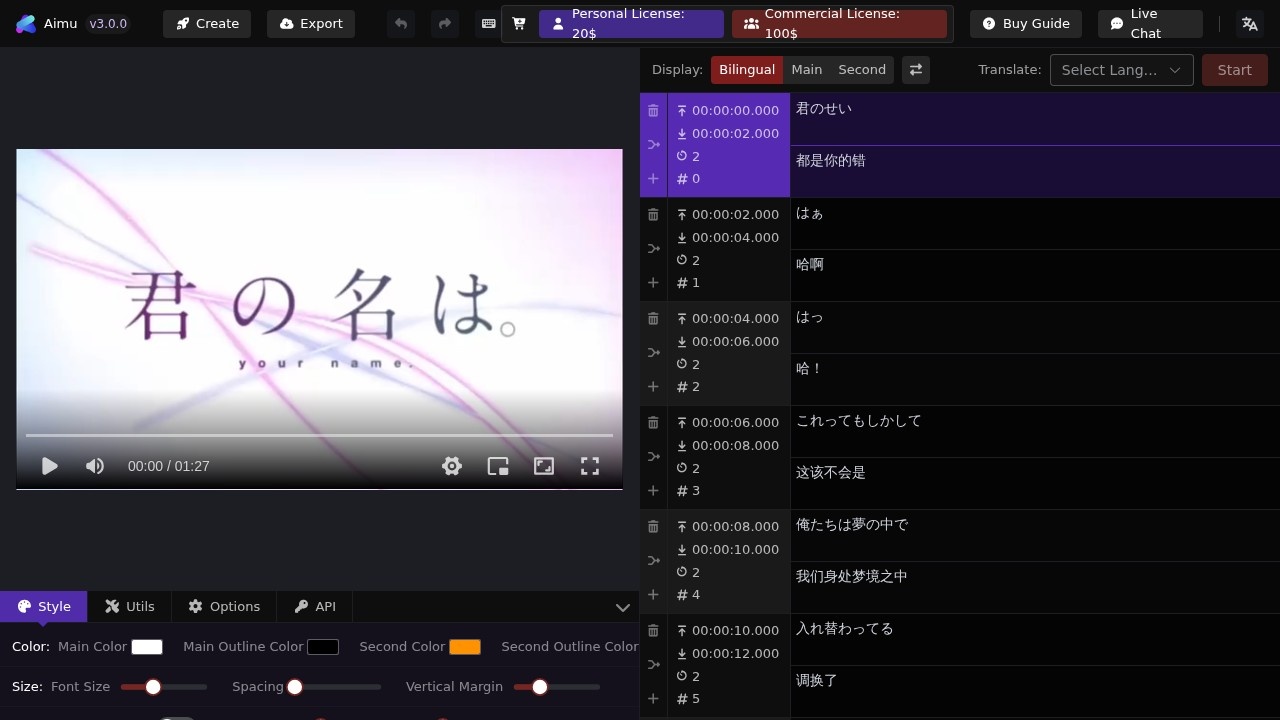This screenshot has height=720, width=1280.
Task: Play the your name video
Action: tap(49, 466)
